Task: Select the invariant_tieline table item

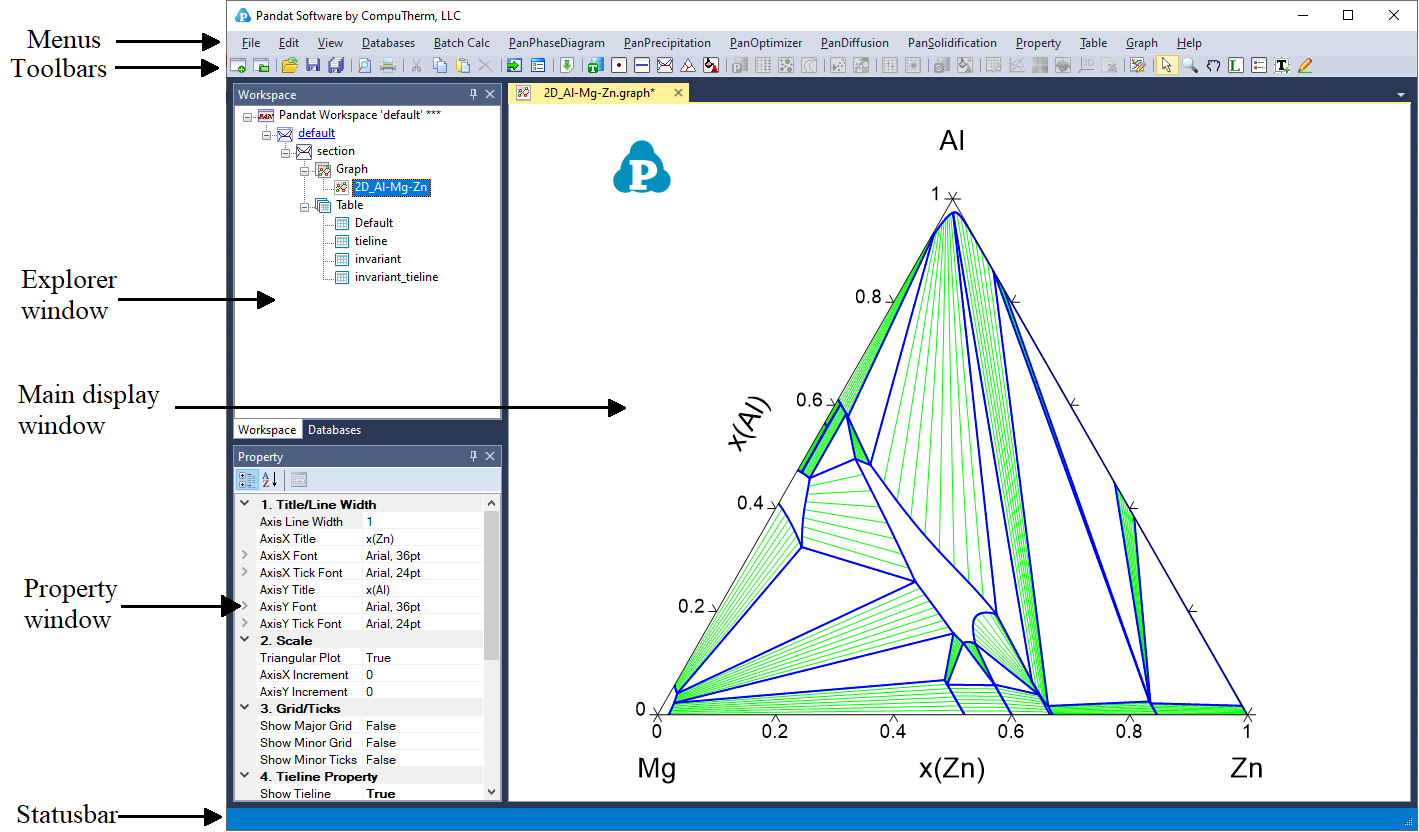Action: tap(396, 277)
